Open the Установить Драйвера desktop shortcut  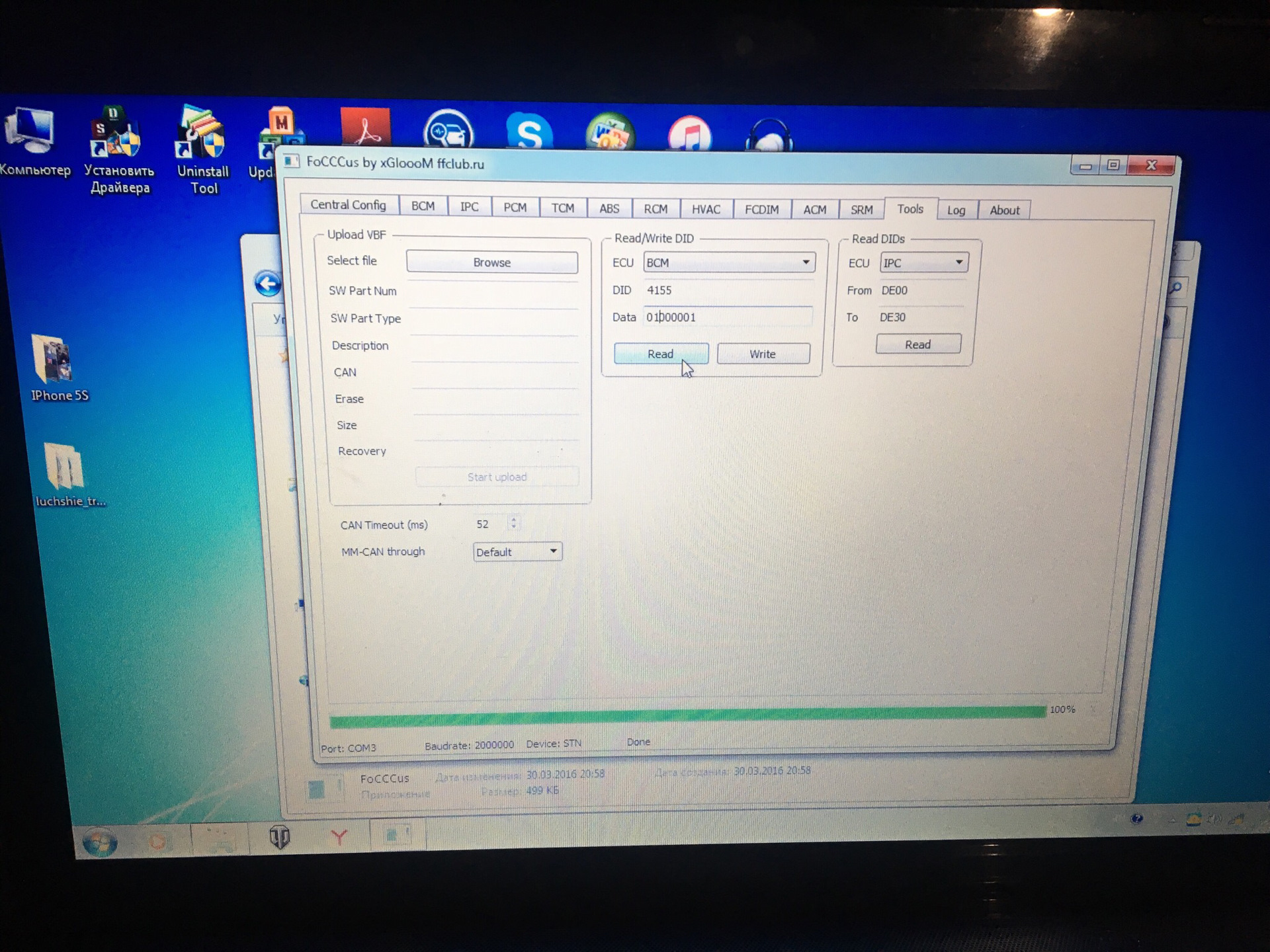click(x=119, y=151)
